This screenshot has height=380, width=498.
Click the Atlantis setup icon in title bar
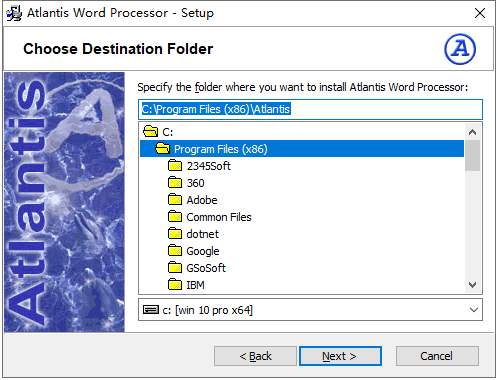[x=14, y=14]
